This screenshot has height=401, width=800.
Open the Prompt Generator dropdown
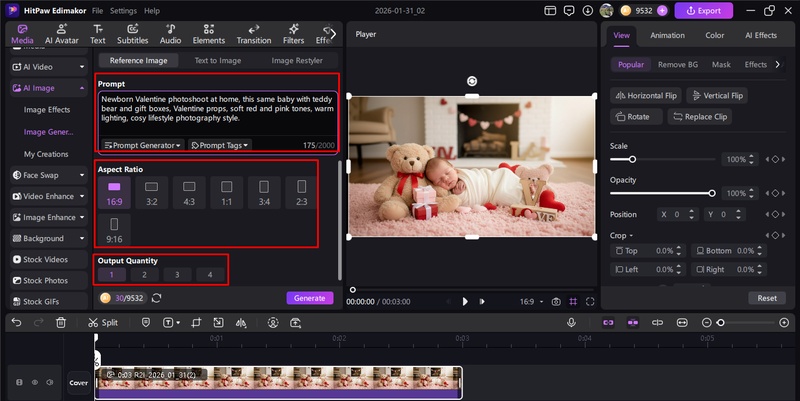point(142,145)
